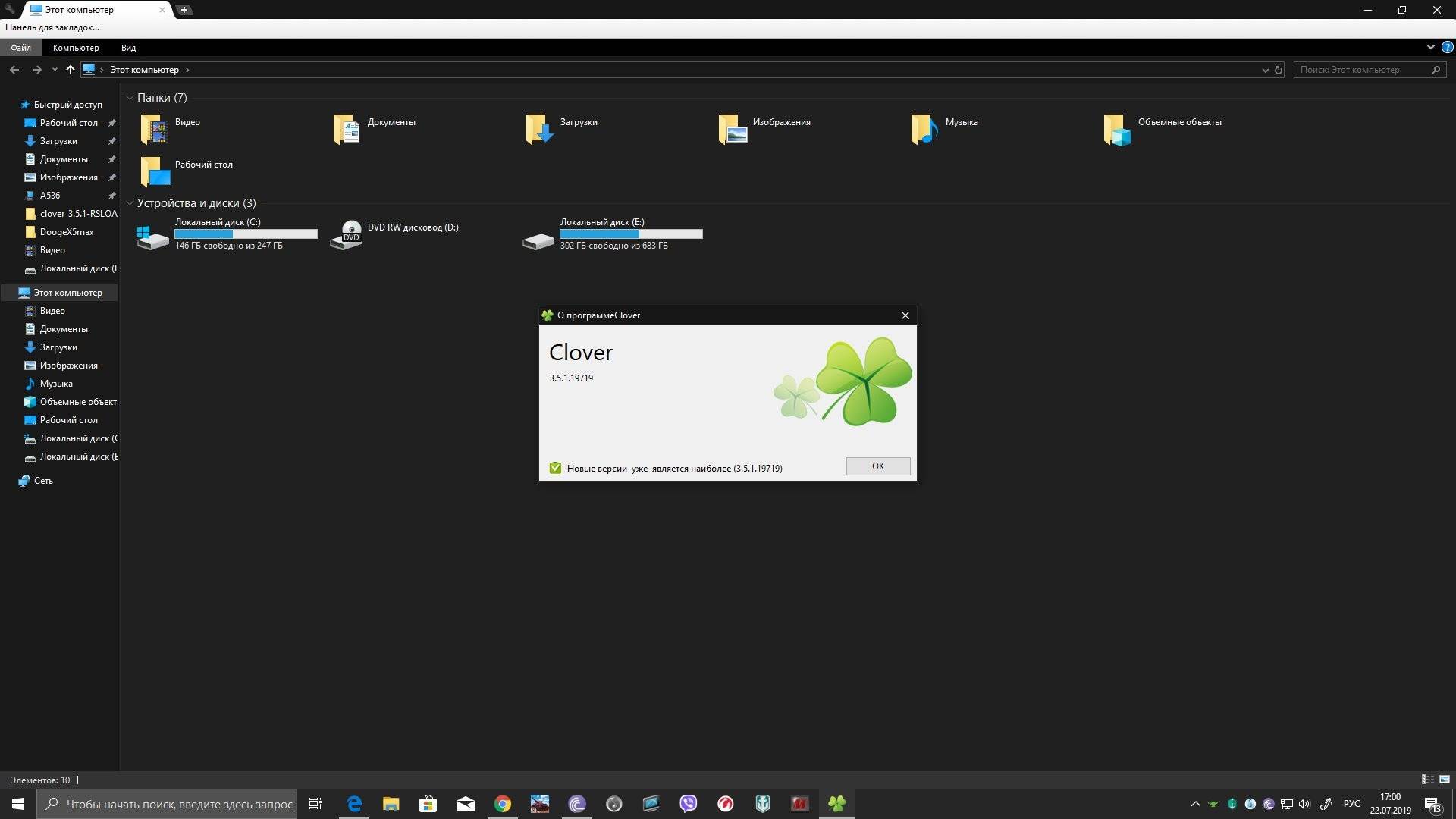Select Локальный диск (E:) drive
The image size is (1456, 819).
coord(612,234)
